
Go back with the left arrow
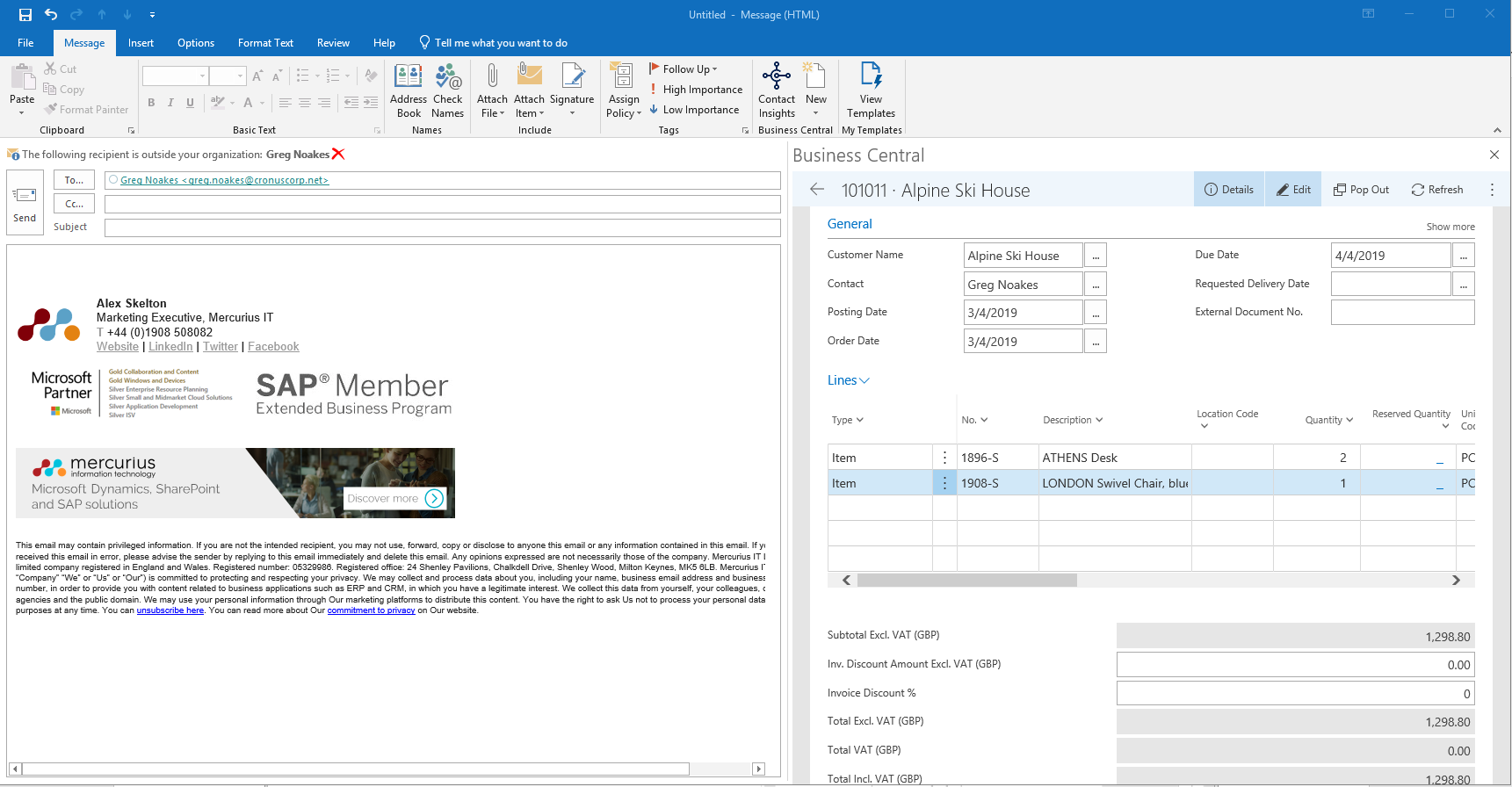pos(817,190)
